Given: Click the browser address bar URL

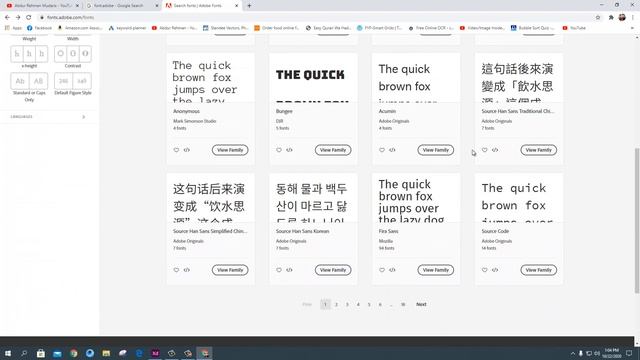Looking at the screenshot, I should coord(70,18).
